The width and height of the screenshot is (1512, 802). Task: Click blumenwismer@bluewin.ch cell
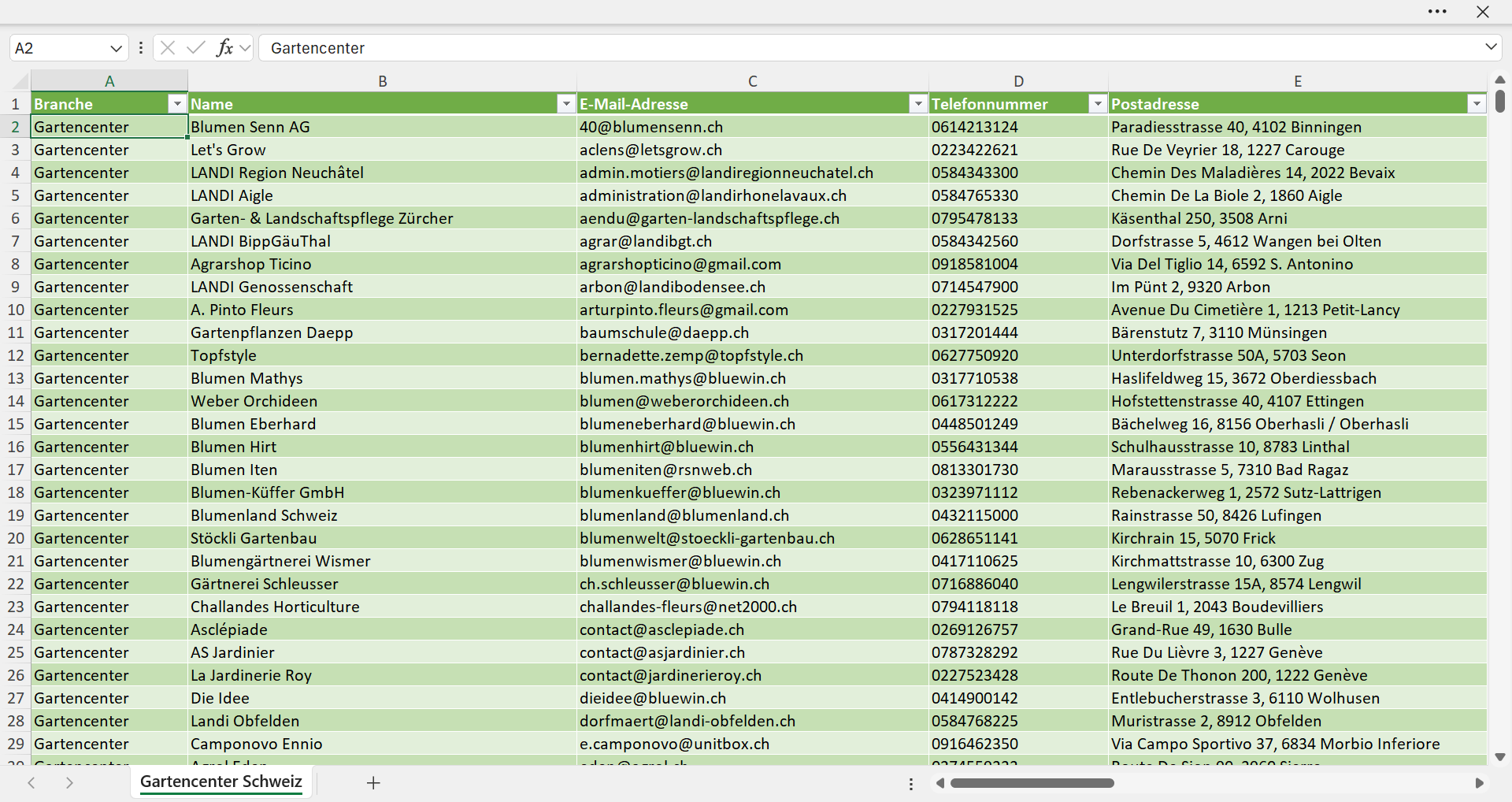click(753, 561)
